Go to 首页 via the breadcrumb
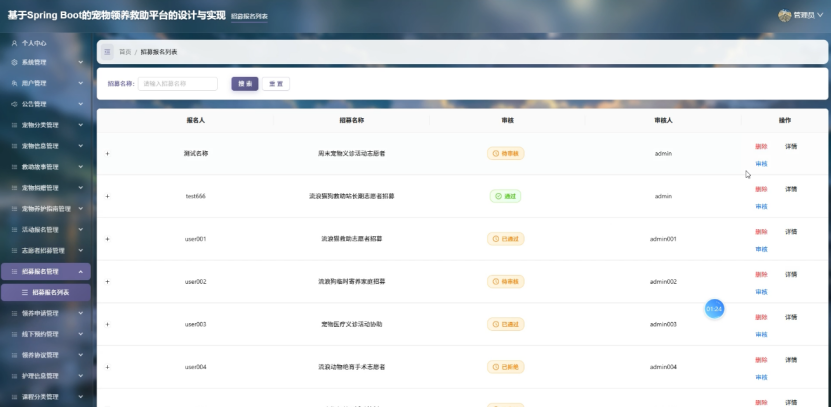Viewport: 831px width, 407px height. (x=125, y=52)
